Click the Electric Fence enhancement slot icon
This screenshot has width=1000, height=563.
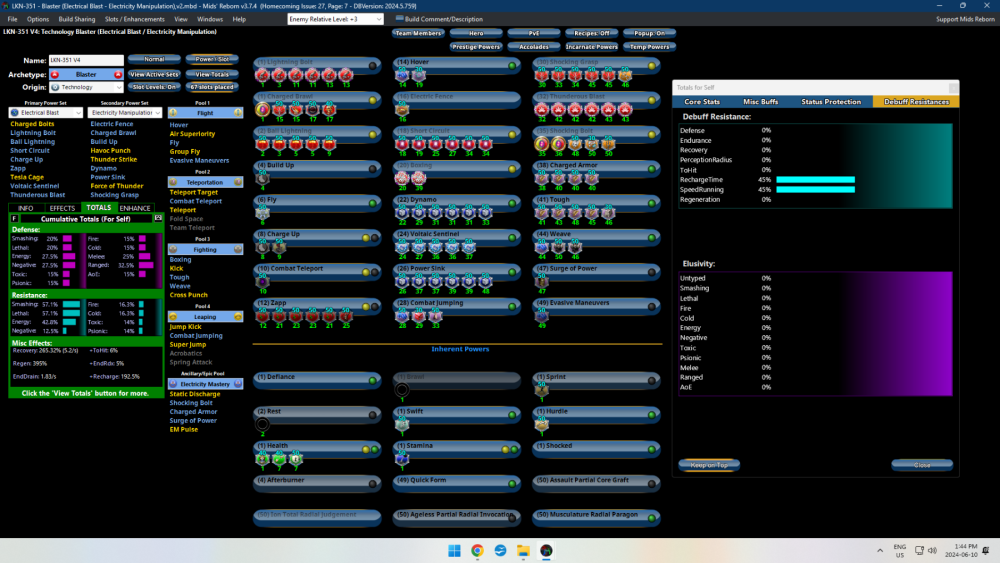coord(402,110)
